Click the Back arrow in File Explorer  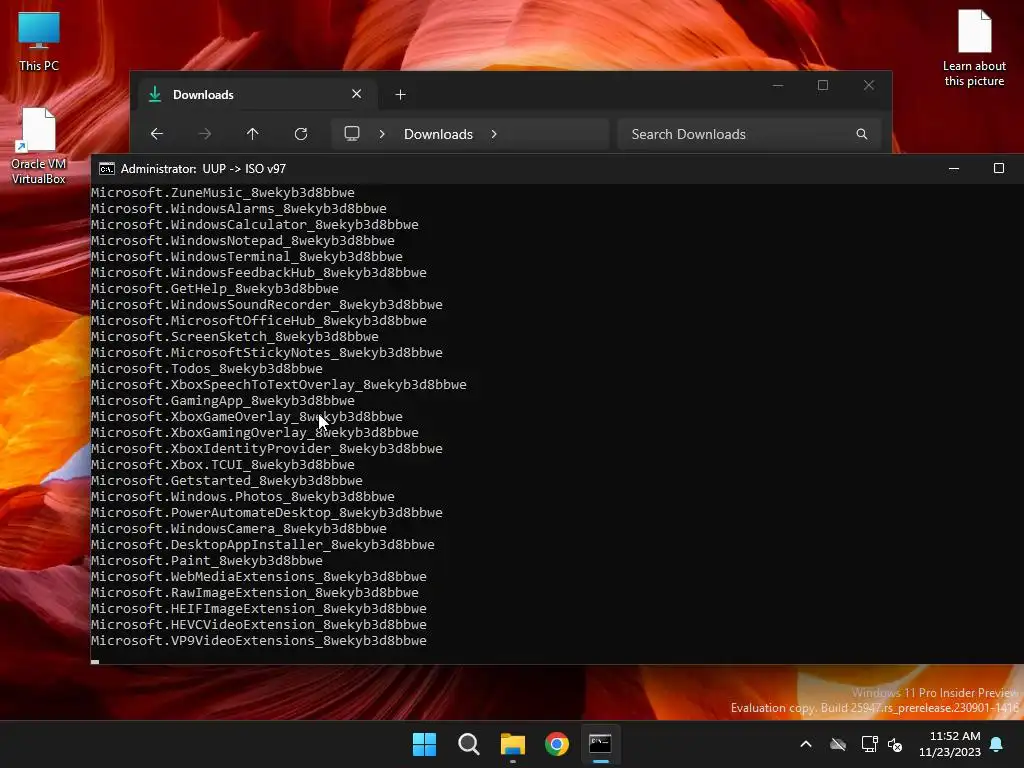pyautogui.click(x=157, y=134)
